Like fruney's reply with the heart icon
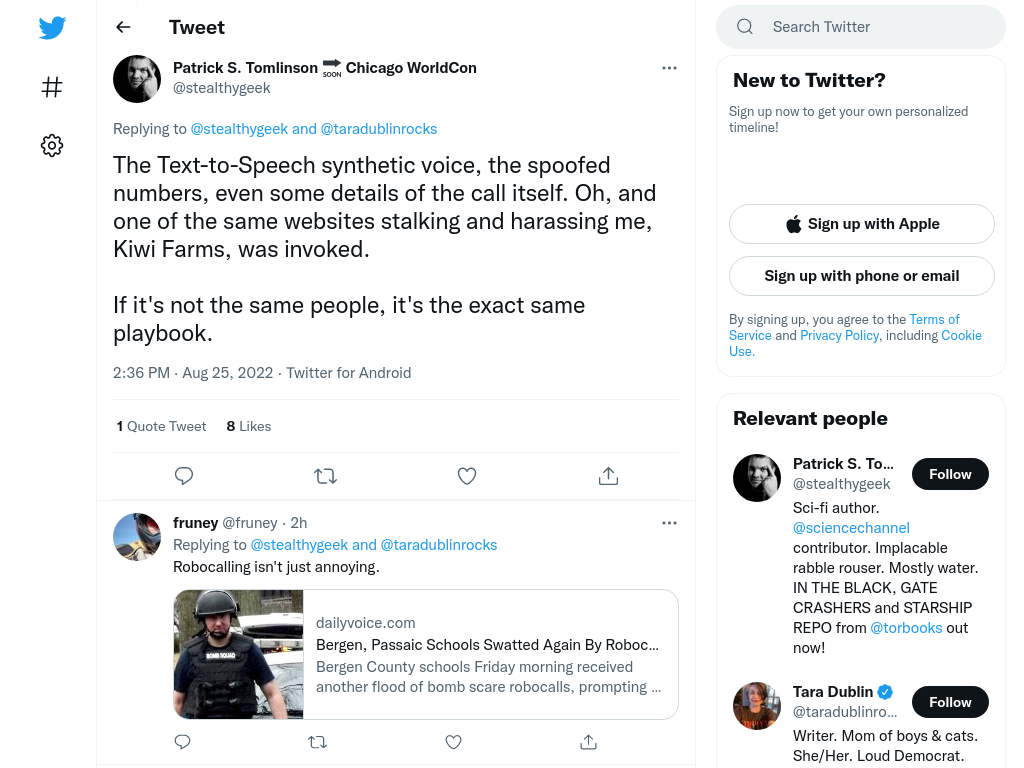The width and height of the screenshot is (1024, 768). [x=453, y=742]
